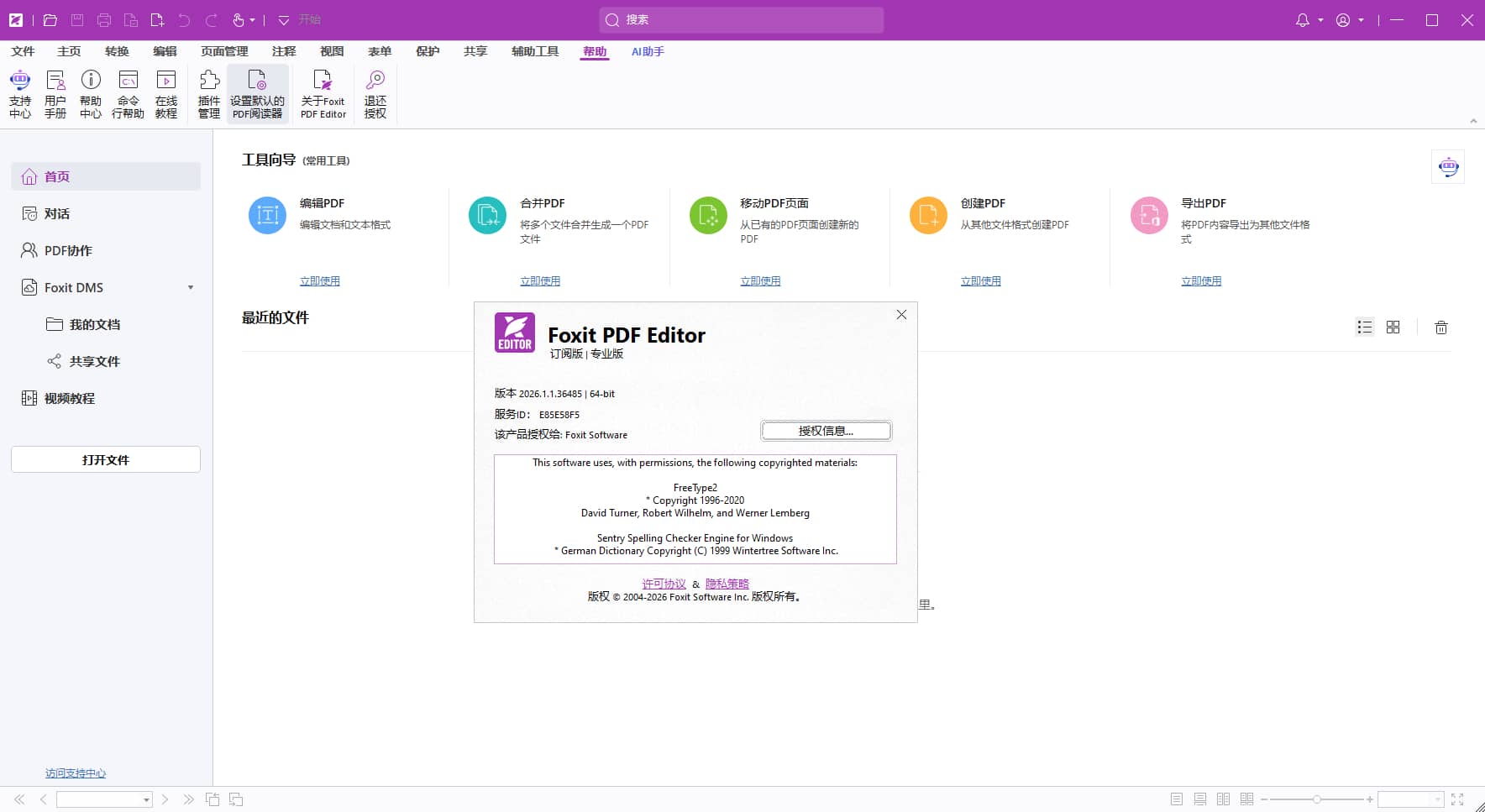This screenshot has height=812, width=1485.
Task: Click the Export PDF (导出PDF) pink icon
Action: coord(1149,215)
